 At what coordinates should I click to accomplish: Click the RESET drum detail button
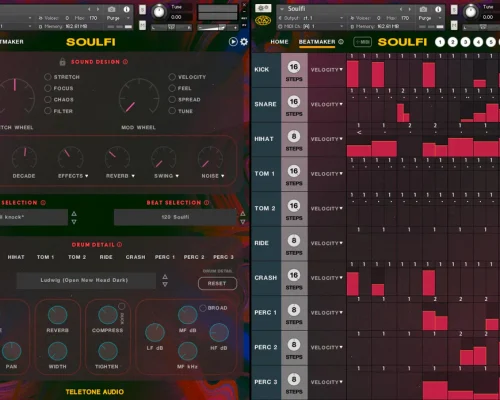tap(217, 283)
